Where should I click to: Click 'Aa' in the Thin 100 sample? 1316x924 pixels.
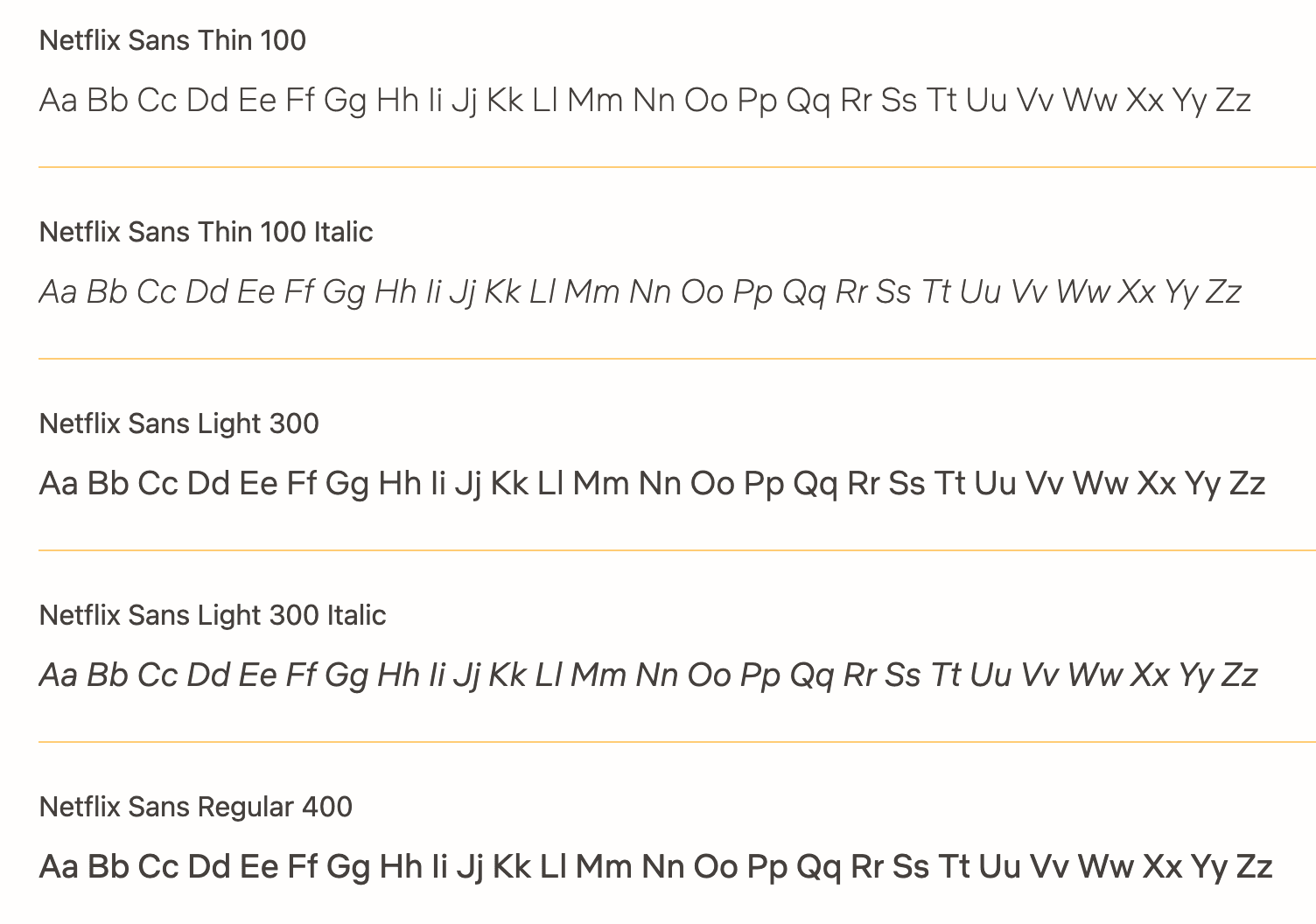[59, 101]
